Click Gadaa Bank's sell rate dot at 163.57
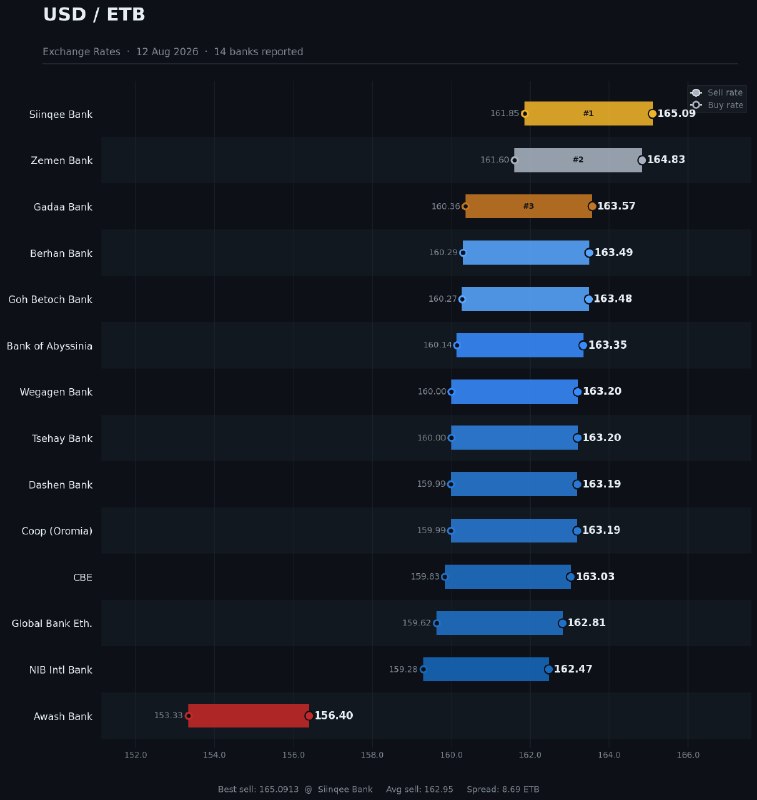This screenshot has height=800, width=757. click(592, 207)
